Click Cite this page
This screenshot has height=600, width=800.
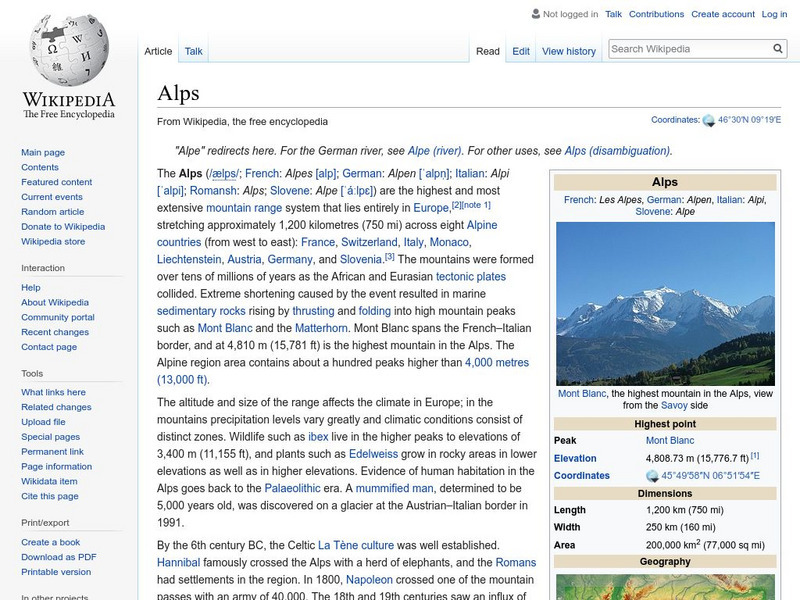pos(49,495)
